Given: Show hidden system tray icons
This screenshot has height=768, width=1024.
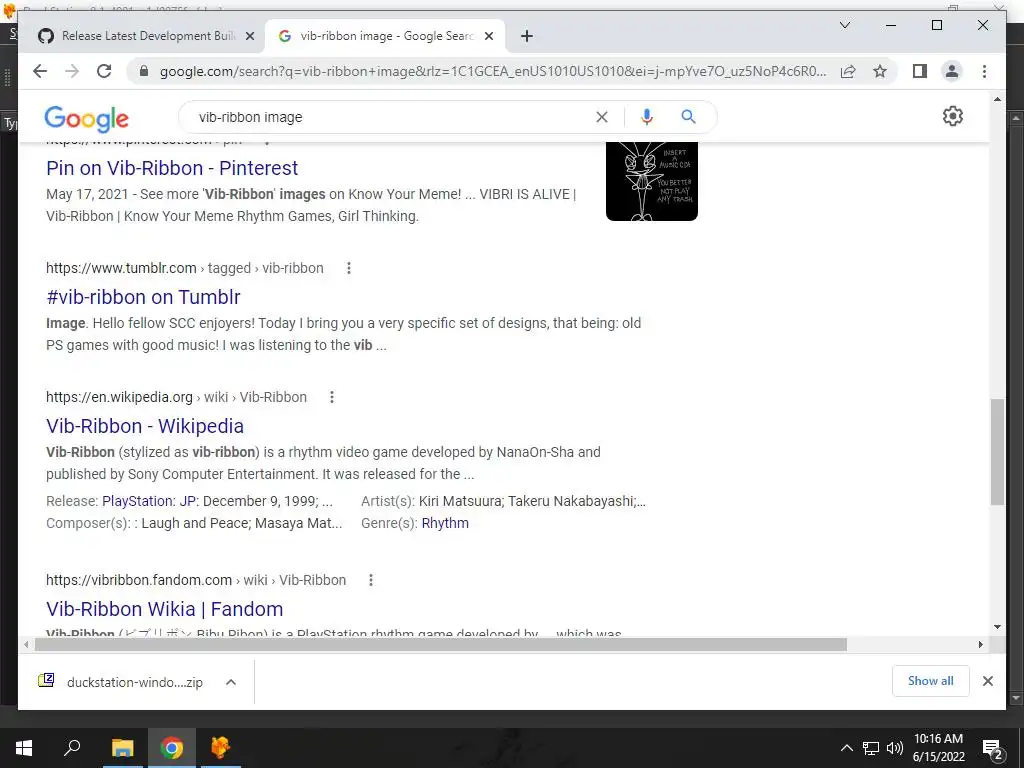Looking at the screenshot, I should click(846, 748).
